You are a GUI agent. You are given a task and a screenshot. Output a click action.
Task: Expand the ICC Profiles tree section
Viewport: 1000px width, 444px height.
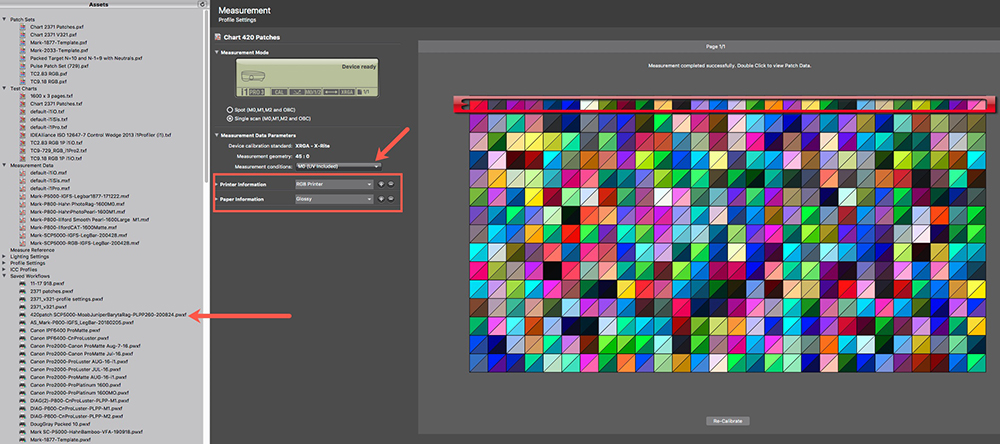(5, 270)
